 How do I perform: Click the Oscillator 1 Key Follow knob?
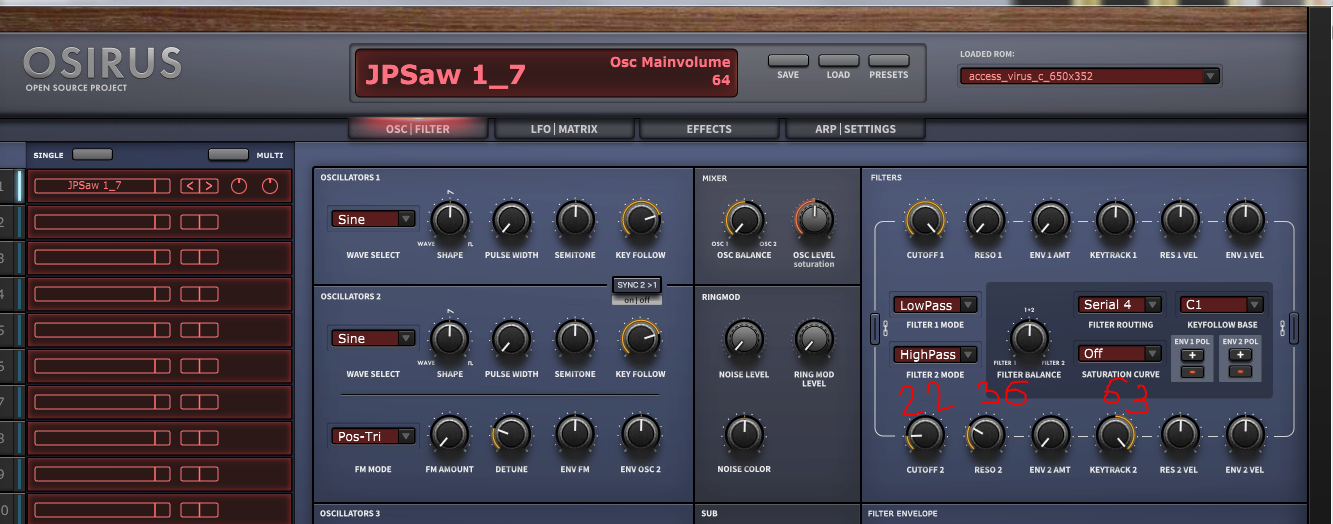[x=641, y=219]
